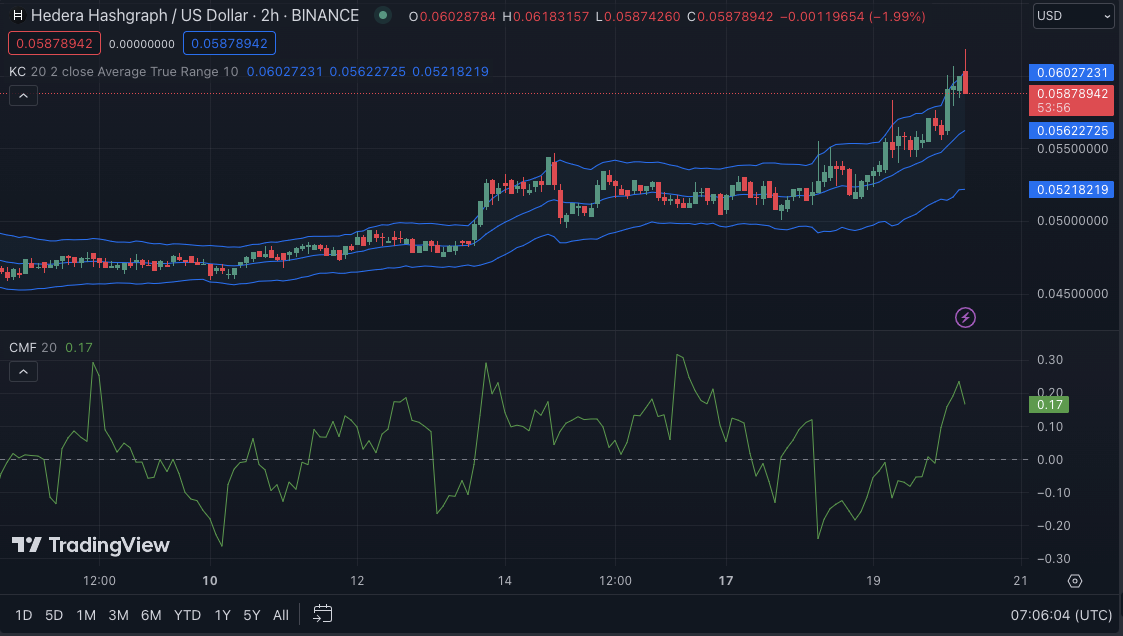Open the USD currency dropdown
1123x636 pixels.
1073,16
